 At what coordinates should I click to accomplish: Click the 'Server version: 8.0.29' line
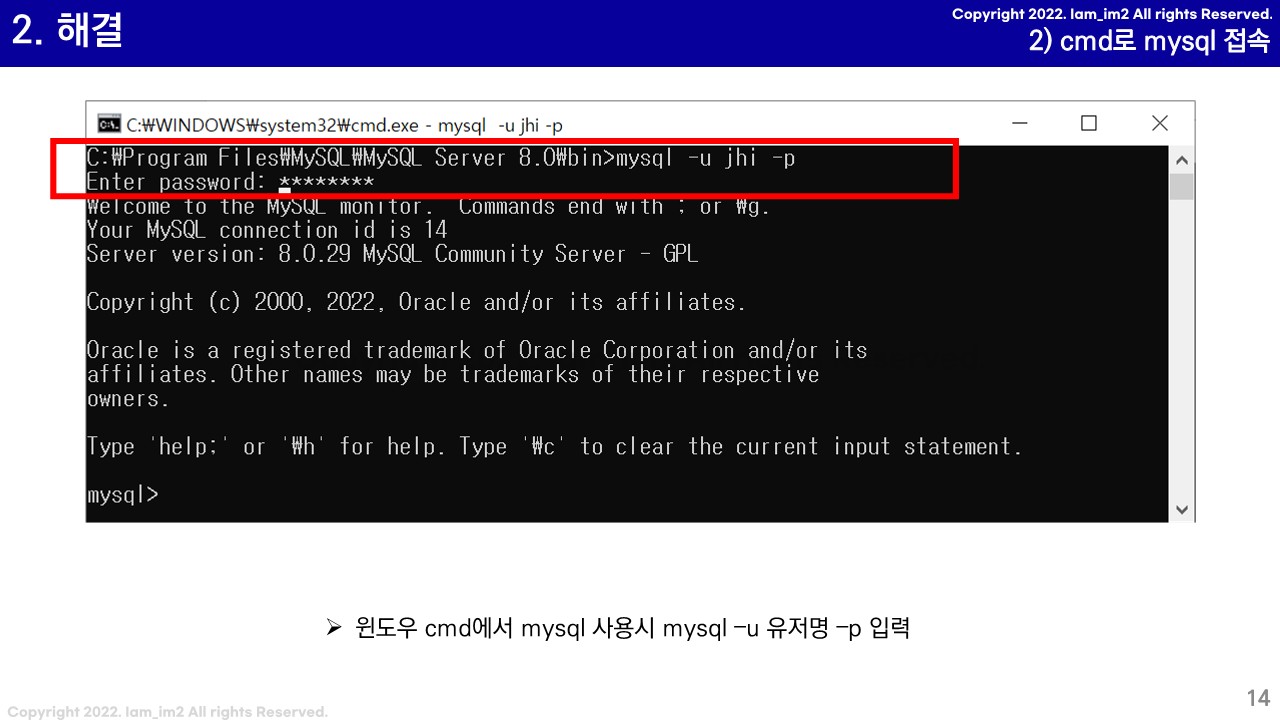click(x=392, y=254)
